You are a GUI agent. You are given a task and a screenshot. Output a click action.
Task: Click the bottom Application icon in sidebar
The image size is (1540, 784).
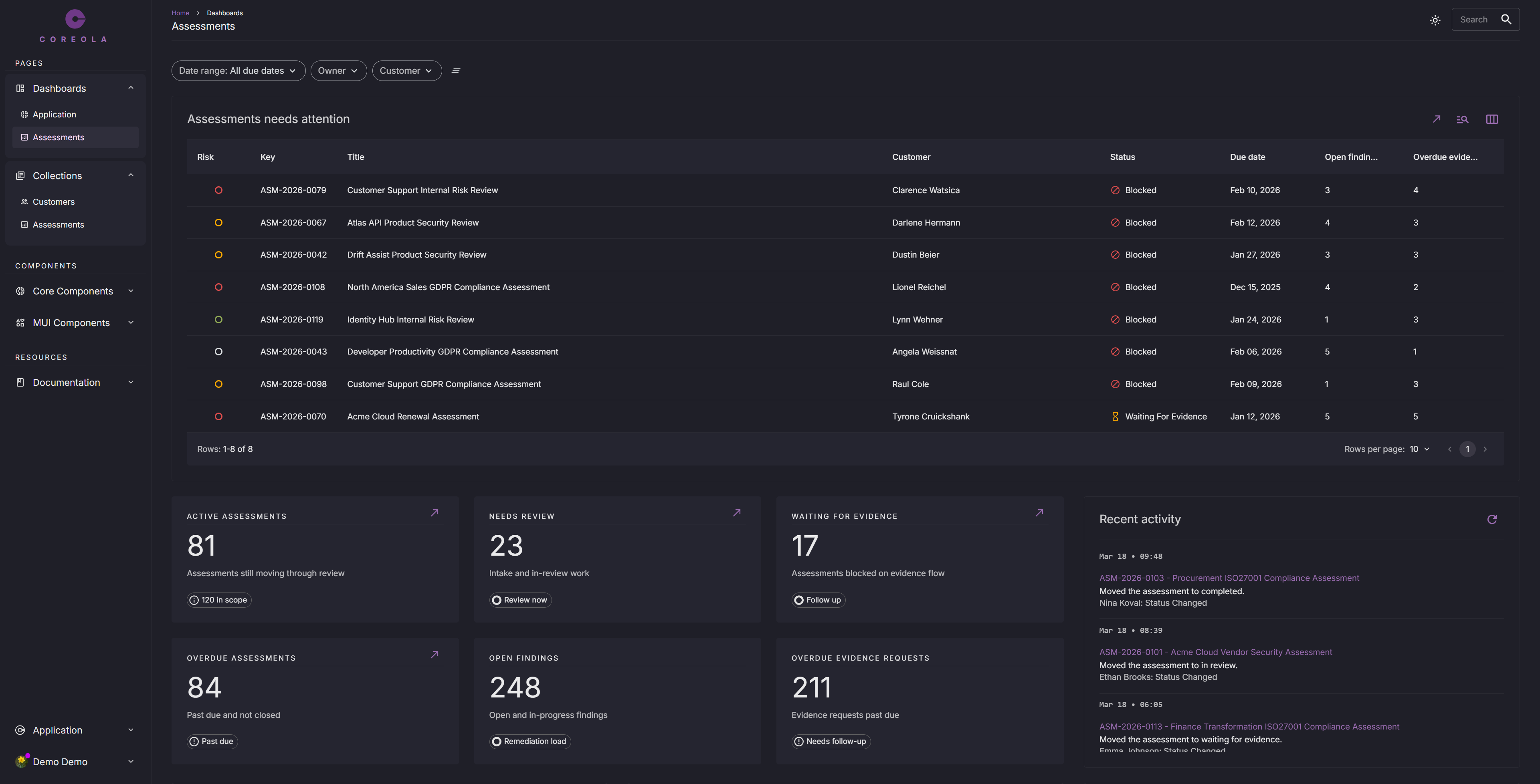(x=20, y=730)
